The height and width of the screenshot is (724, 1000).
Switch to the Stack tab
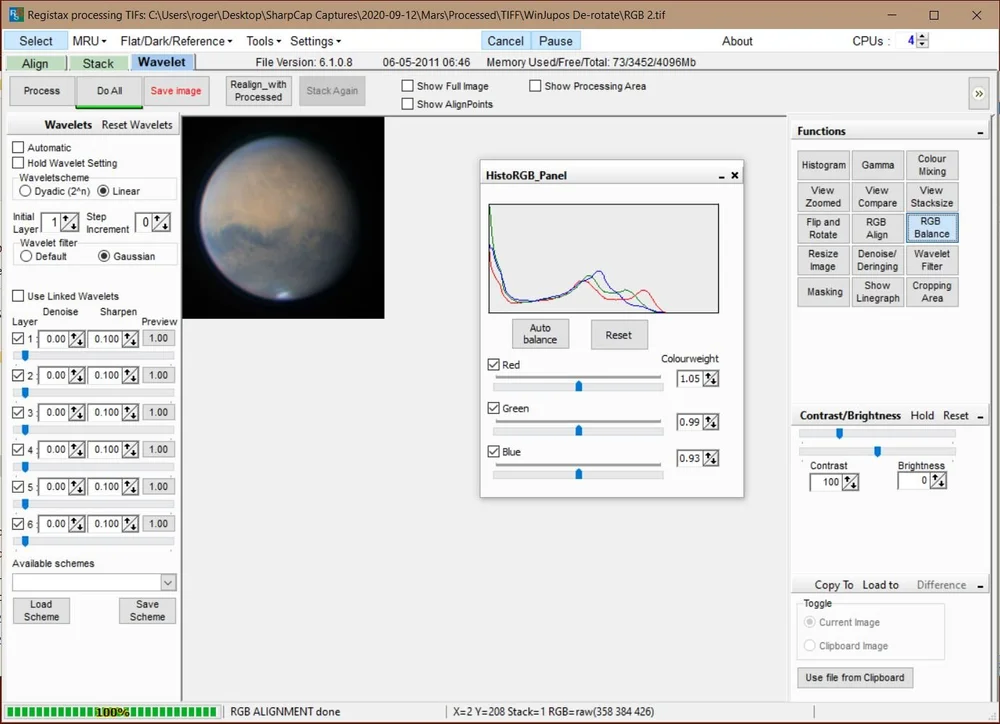tap(99, 63)
